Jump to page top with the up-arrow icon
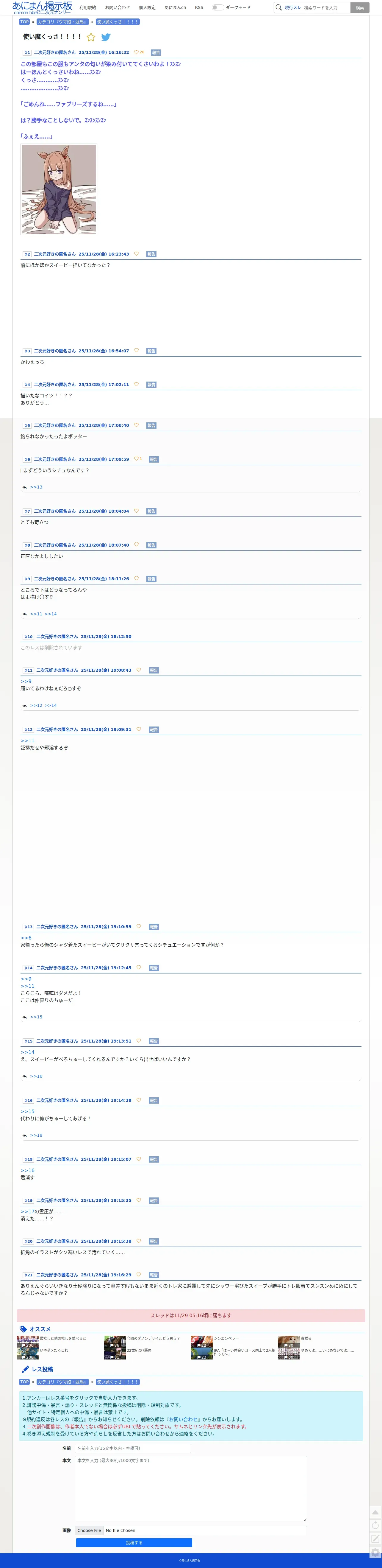382x1568 pixels. tap(375, 1512)
